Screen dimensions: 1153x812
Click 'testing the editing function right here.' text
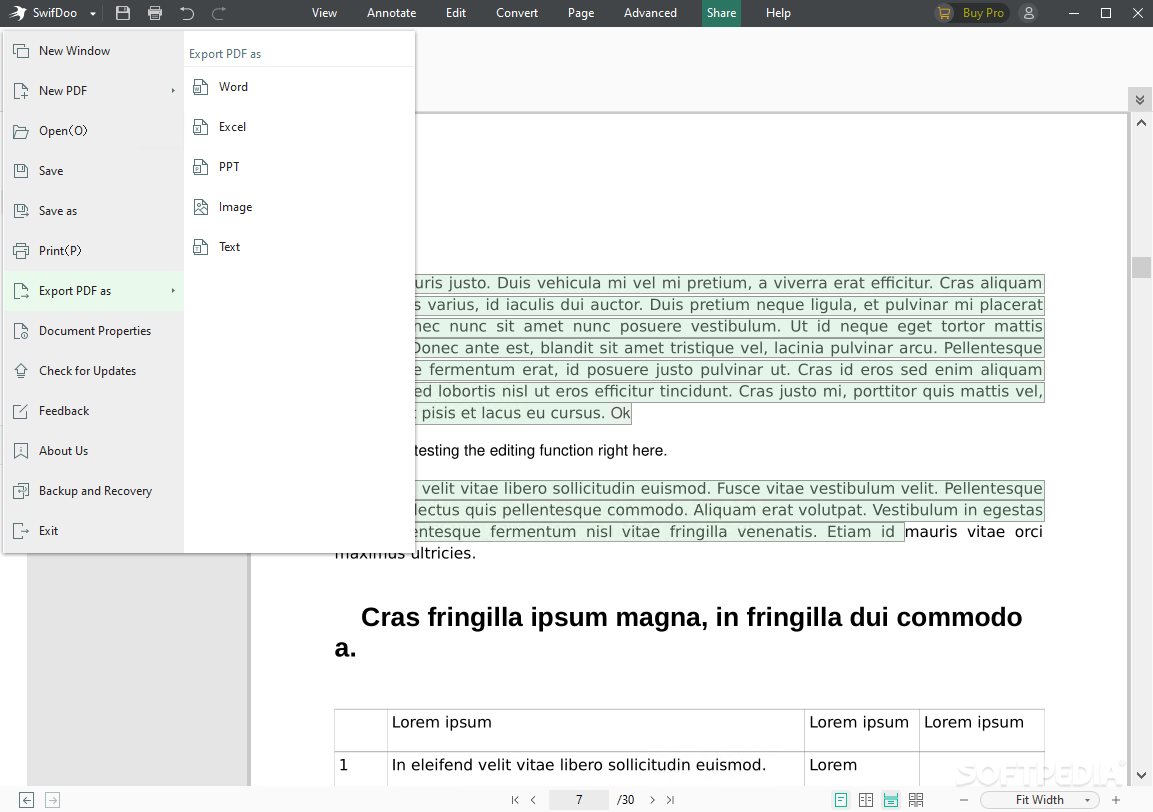tap(540, 450)
